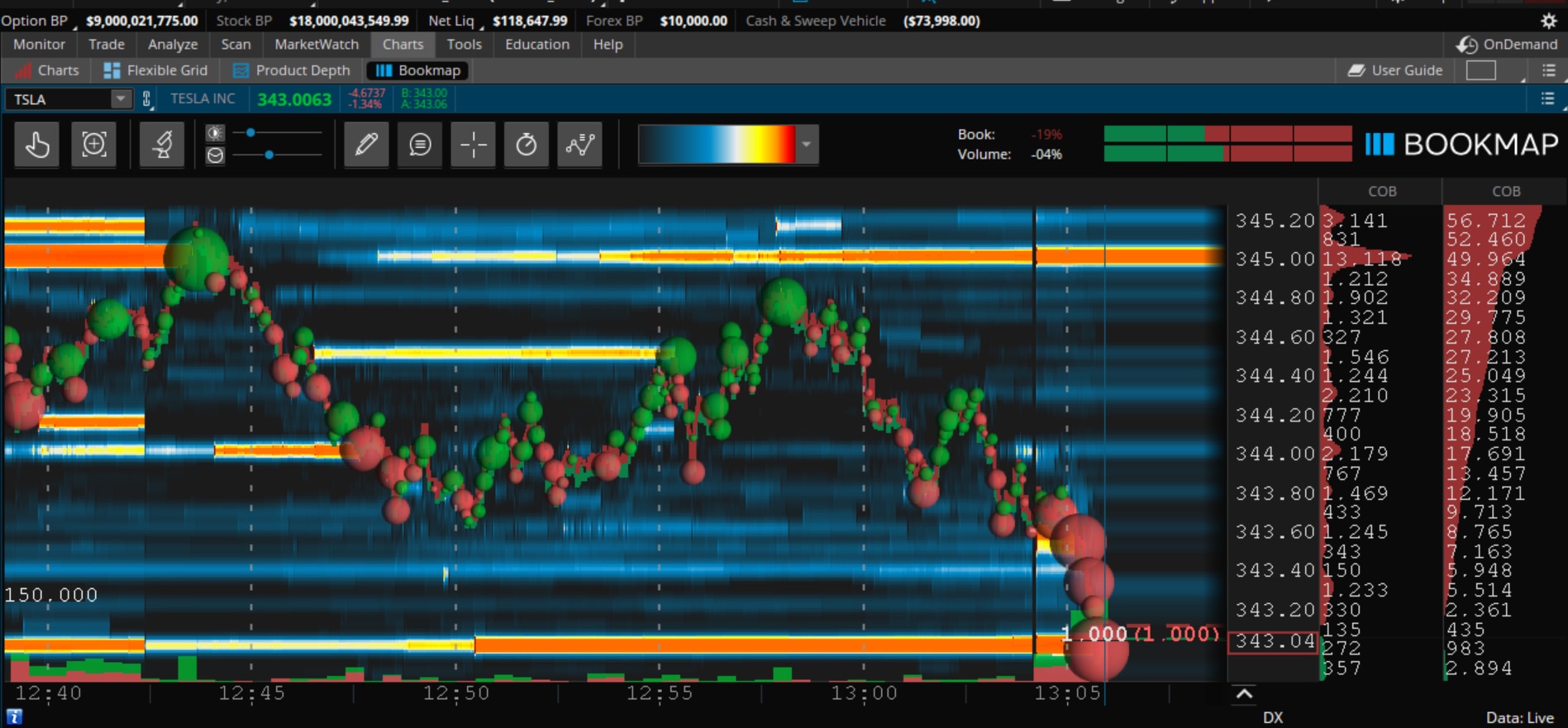Click the Data: Live status

[1522, 718]
